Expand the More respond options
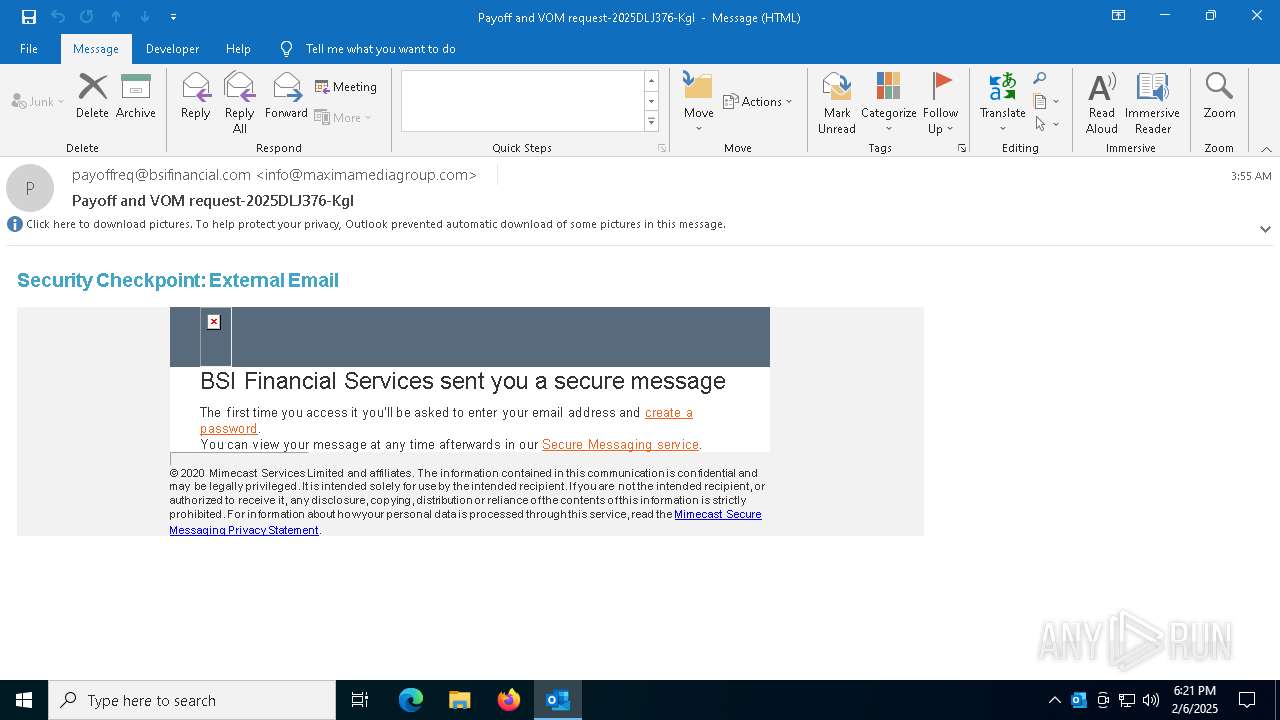 point(343,117)
